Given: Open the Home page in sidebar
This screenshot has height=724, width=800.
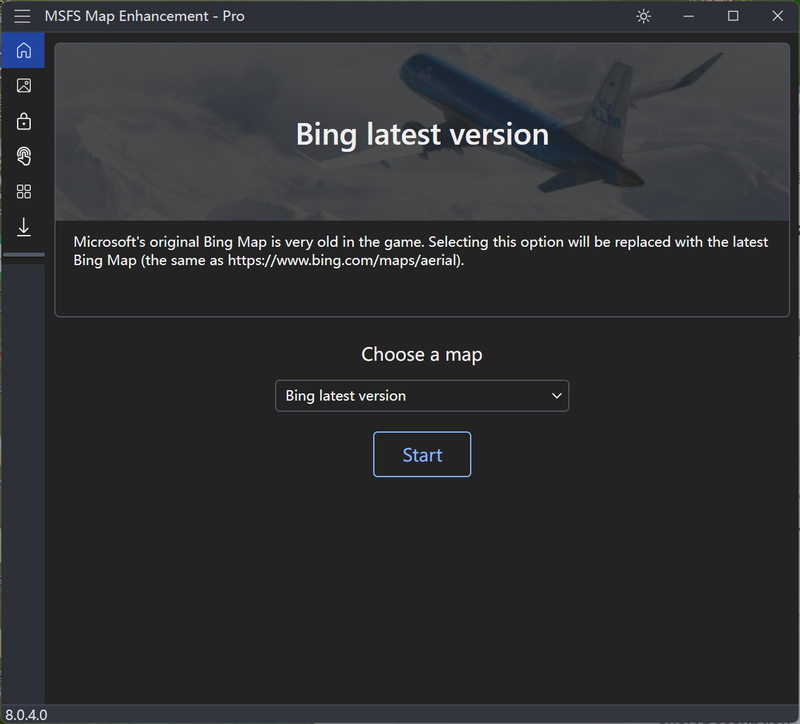Looking at the screenshot, I should click(23, 50).
